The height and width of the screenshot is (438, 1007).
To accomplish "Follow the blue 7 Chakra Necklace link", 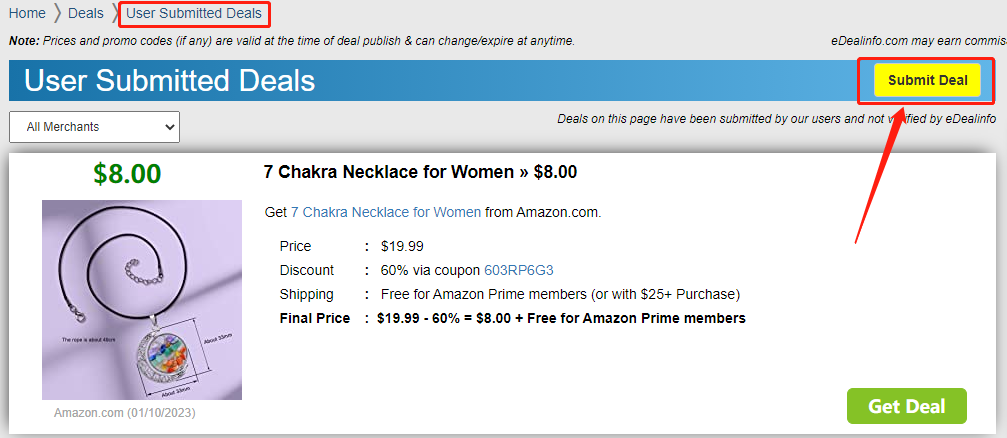I will (385, 212).
